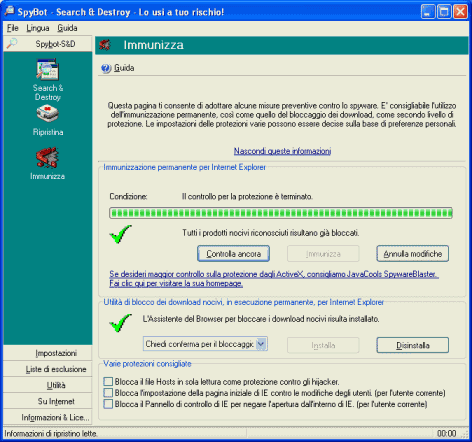Open the Lingua menu
Image resolution: width=472 pixels, height=442 pixels.
(x=38, y=28)
